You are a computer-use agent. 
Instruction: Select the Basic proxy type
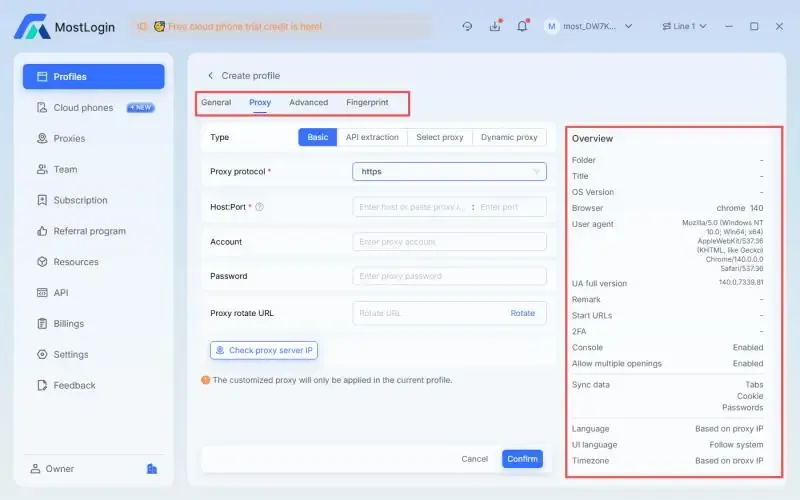click(x=317, y=137)
